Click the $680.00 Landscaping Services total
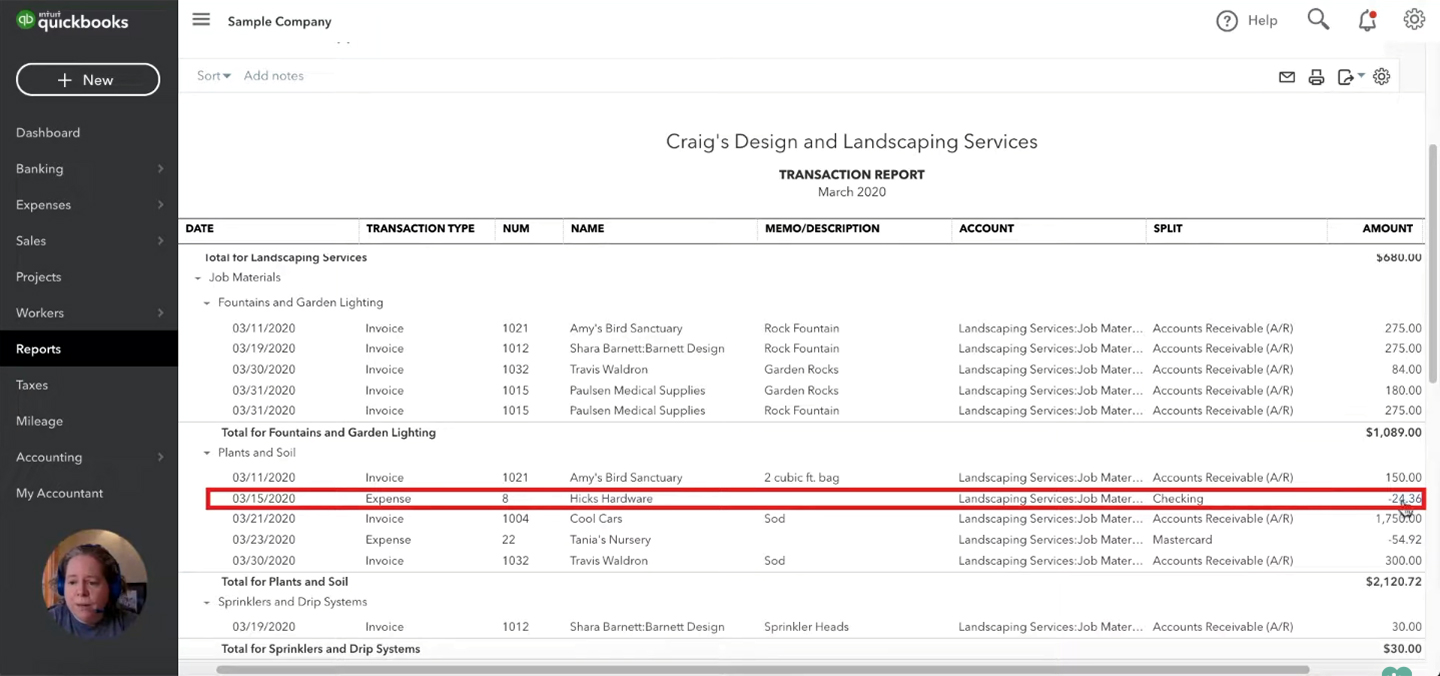The width and height of the screenshot is (1440, 676). tap(1398, 258)
